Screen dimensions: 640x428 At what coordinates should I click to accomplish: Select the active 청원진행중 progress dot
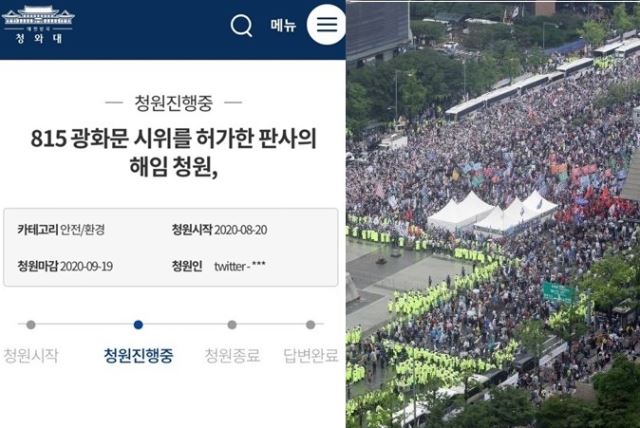pos(138,325)
